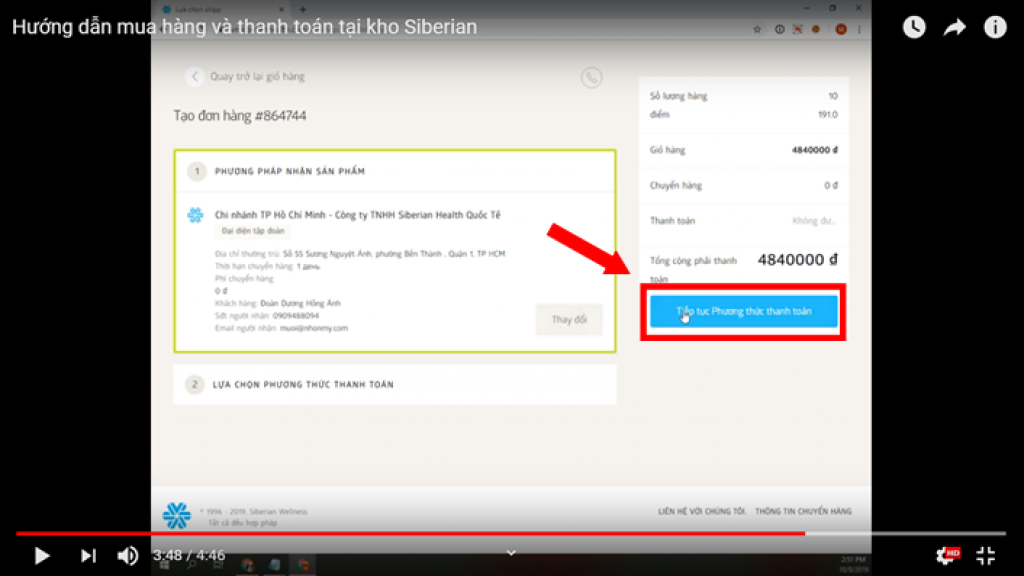1024x576 pixels.
Task: Click the Siberian Wellness footer logo
Action: [x=177, y=515]
